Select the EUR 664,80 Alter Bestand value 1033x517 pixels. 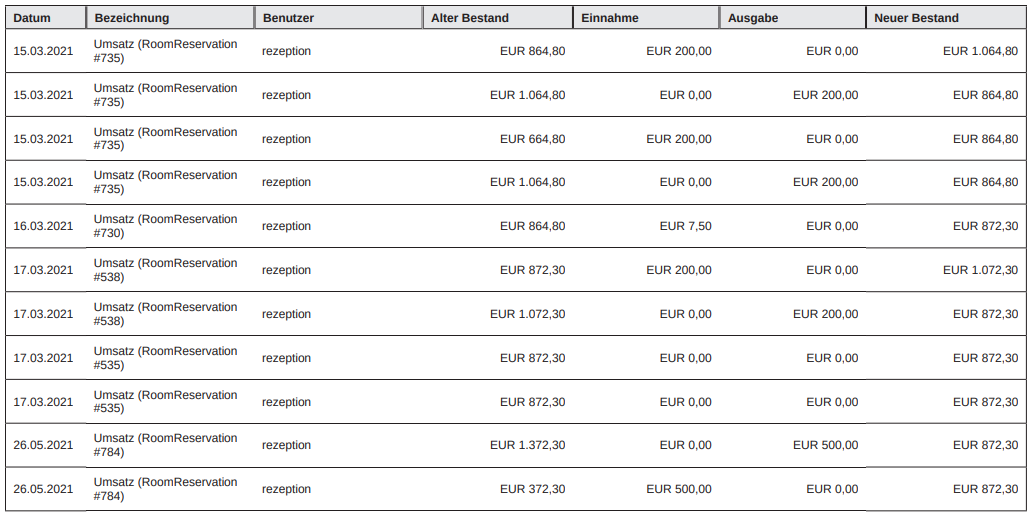pyautogui.click(x=532, y=139)
